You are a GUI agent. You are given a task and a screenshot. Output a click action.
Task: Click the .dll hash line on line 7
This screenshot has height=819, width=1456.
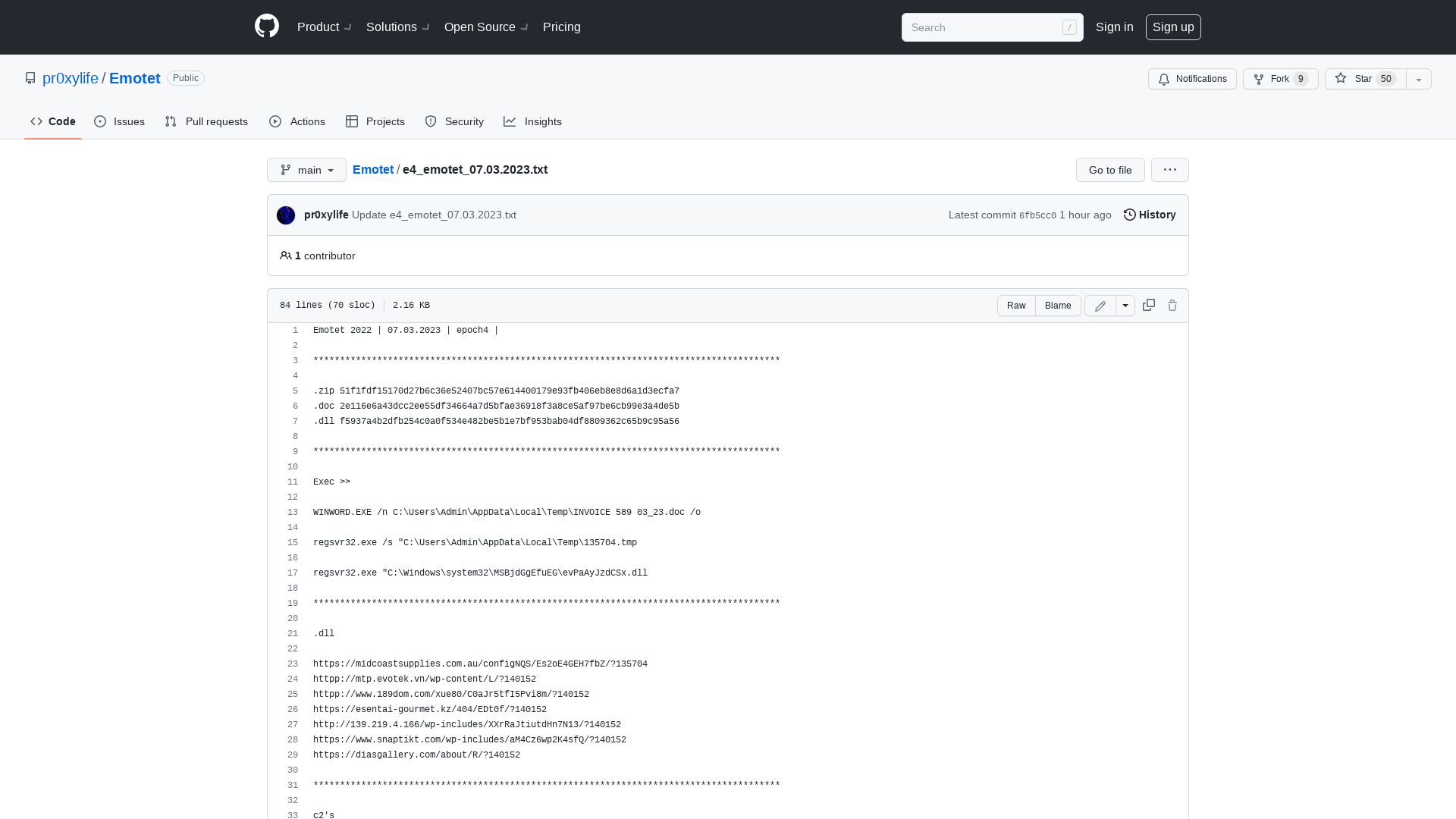point(496,422)
